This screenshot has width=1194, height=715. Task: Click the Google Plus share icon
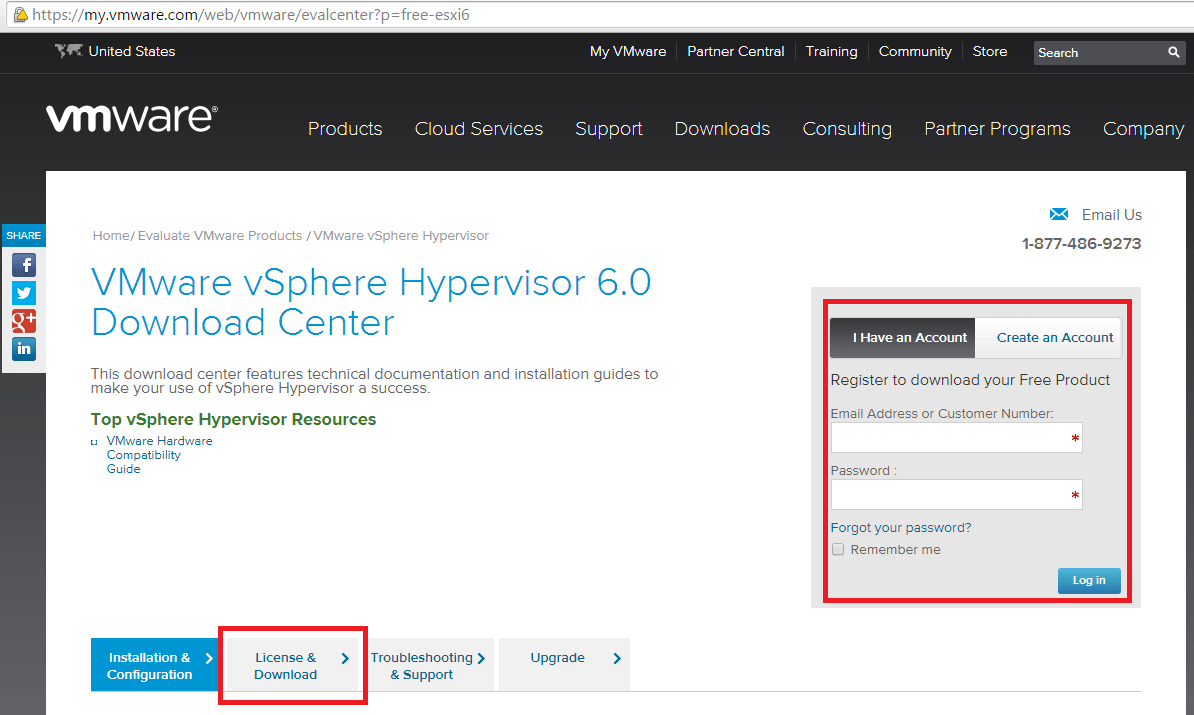point(24,321)
